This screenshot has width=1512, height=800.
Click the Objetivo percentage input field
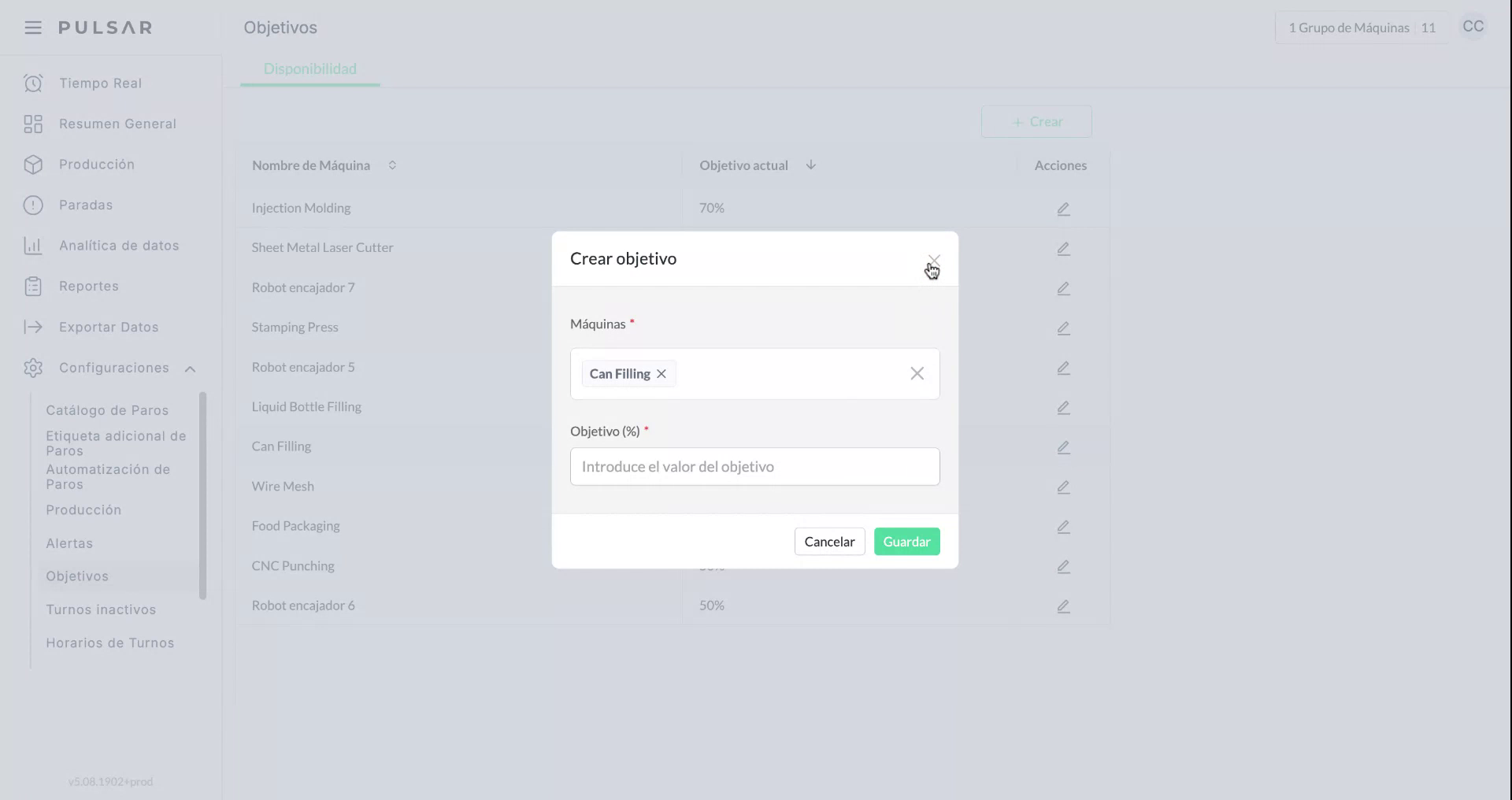click(x=754, y=466)
